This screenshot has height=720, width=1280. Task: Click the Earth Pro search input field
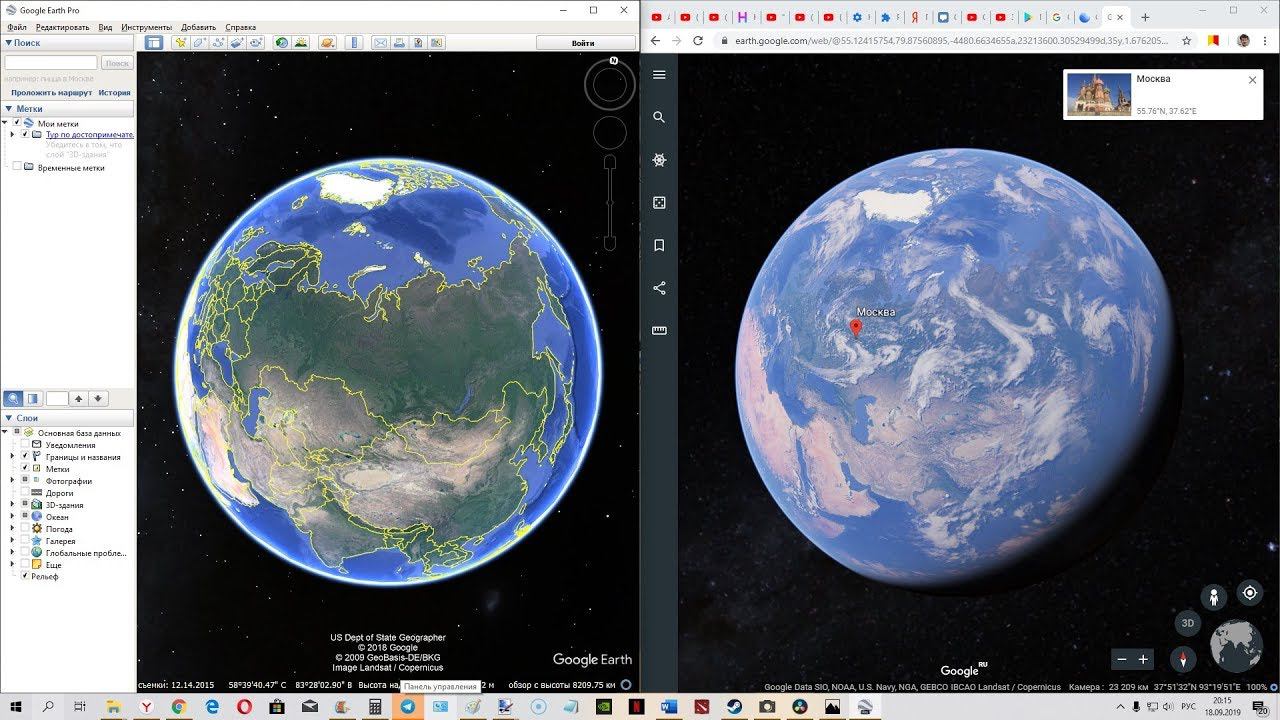point(51,63)
